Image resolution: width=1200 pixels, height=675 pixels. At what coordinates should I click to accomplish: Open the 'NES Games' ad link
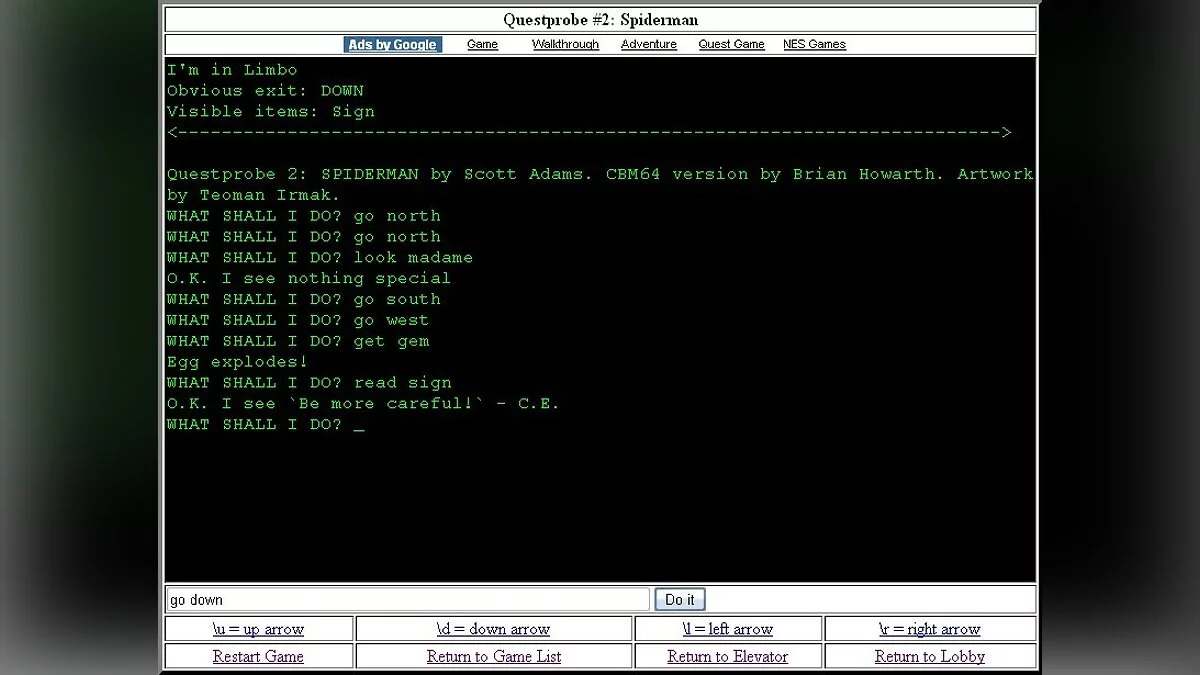click(814, 44)
